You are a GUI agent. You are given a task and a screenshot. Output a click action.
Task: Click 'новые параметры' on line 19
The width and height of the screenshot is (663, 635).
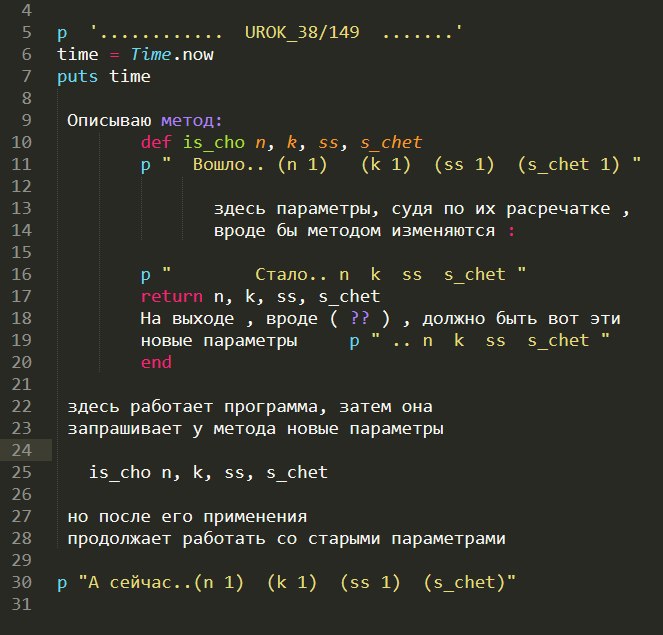[x=219, y=341]
